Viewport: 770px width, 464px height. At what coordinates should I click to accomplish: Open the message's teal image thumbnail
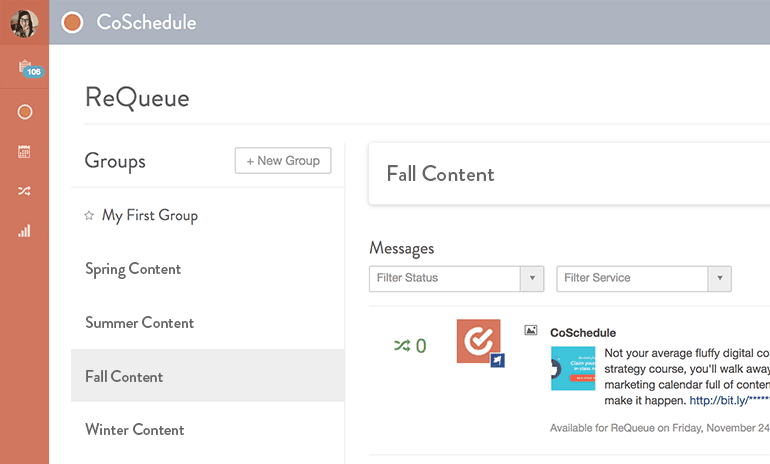click(573, 368)
